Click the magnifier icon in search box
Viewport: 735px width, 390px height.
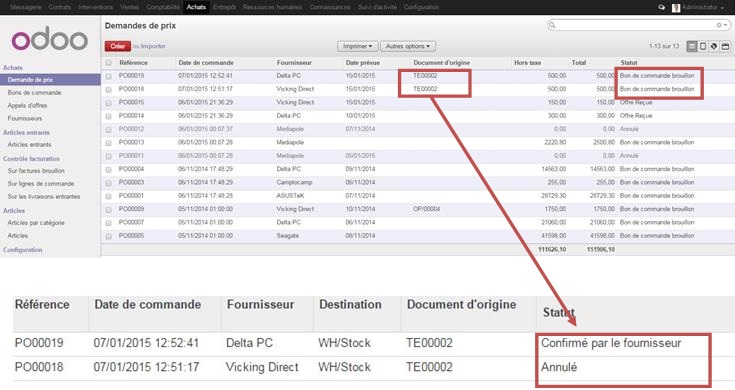pyautogui.click(x=552, y=25)
